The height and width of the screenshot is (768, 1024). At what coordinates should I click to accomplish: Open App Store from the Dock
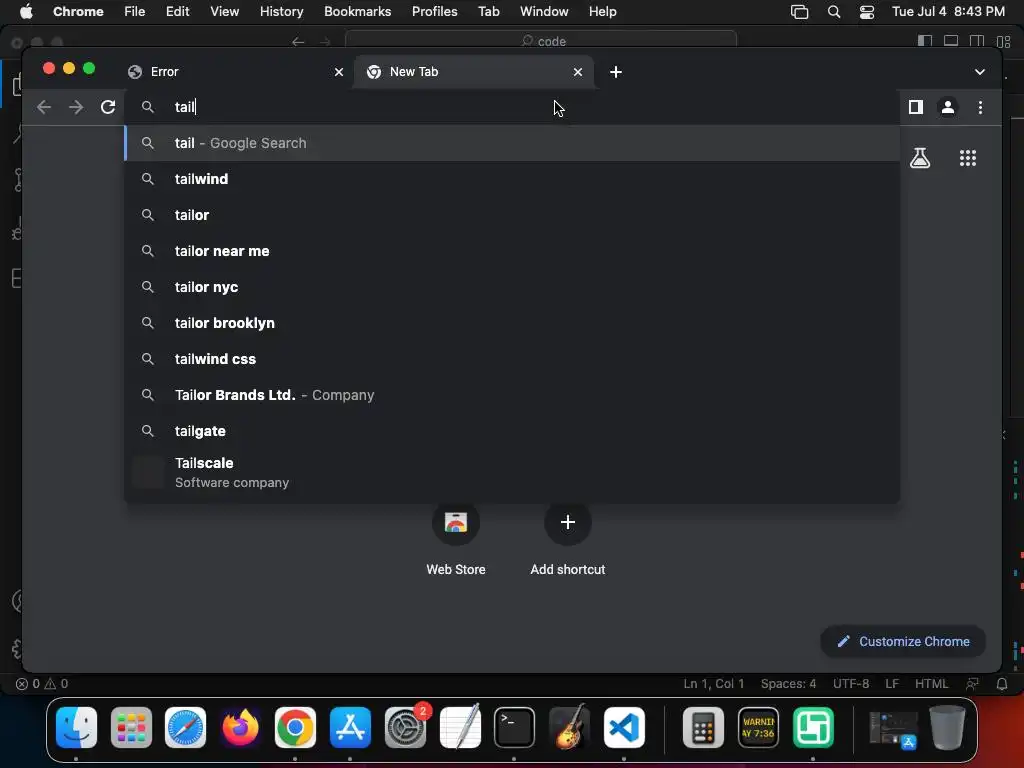click(350, 727)
